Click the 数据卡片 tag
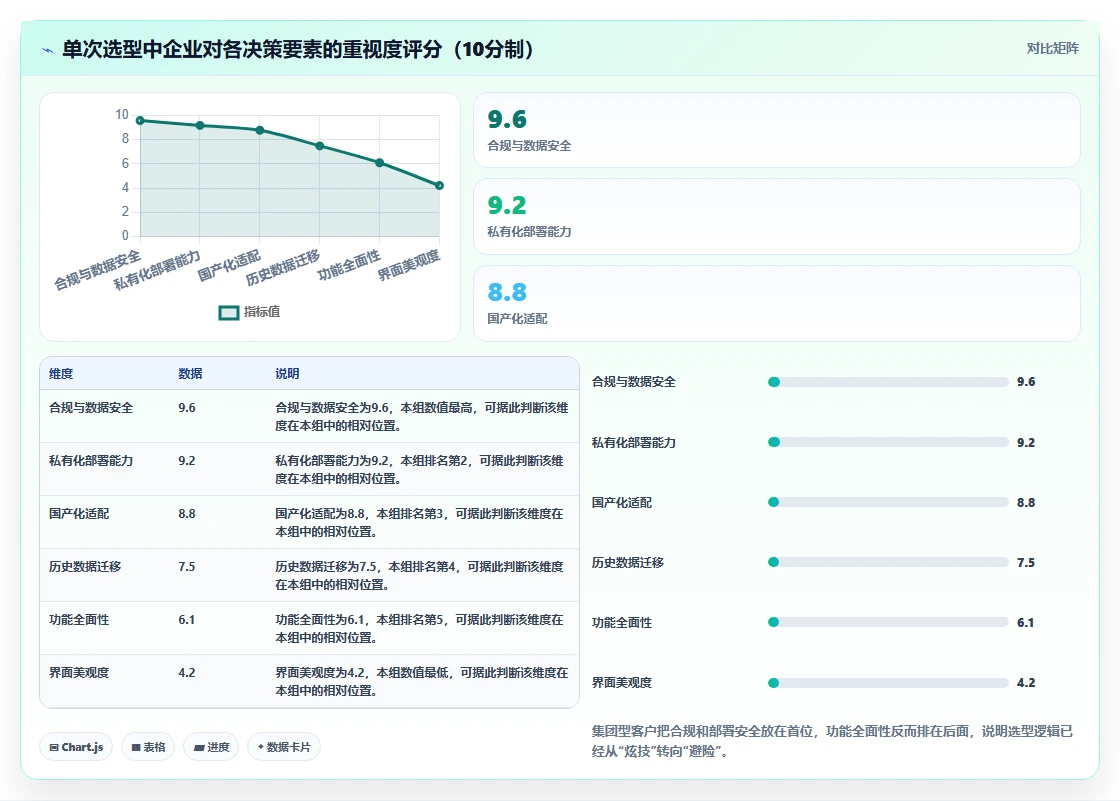The image size is (1120, 801). pyautogui.click(x=284, y=747)
